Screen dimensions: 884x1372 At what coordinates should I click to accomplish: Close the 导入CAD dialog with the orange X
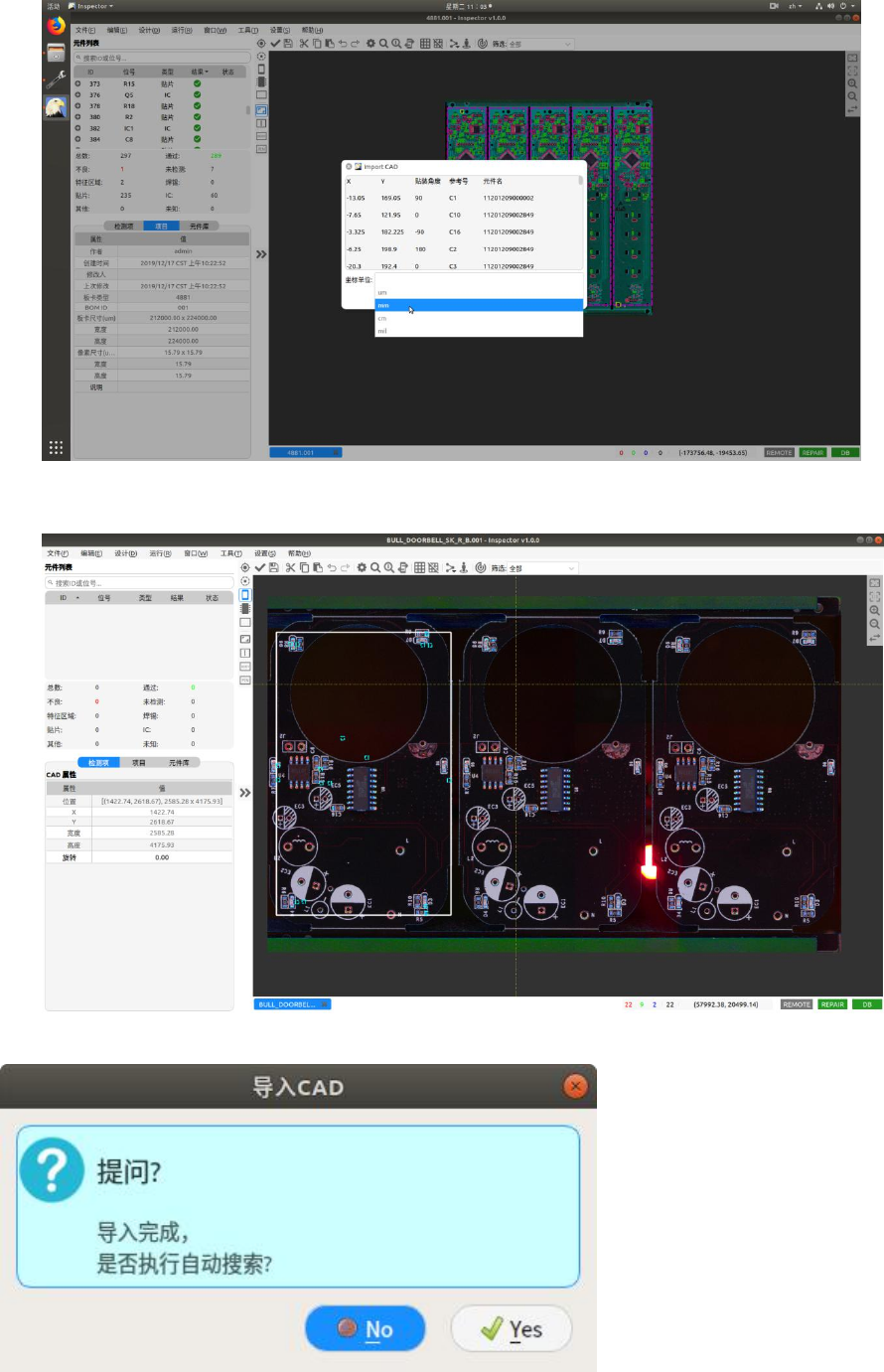575,1086
